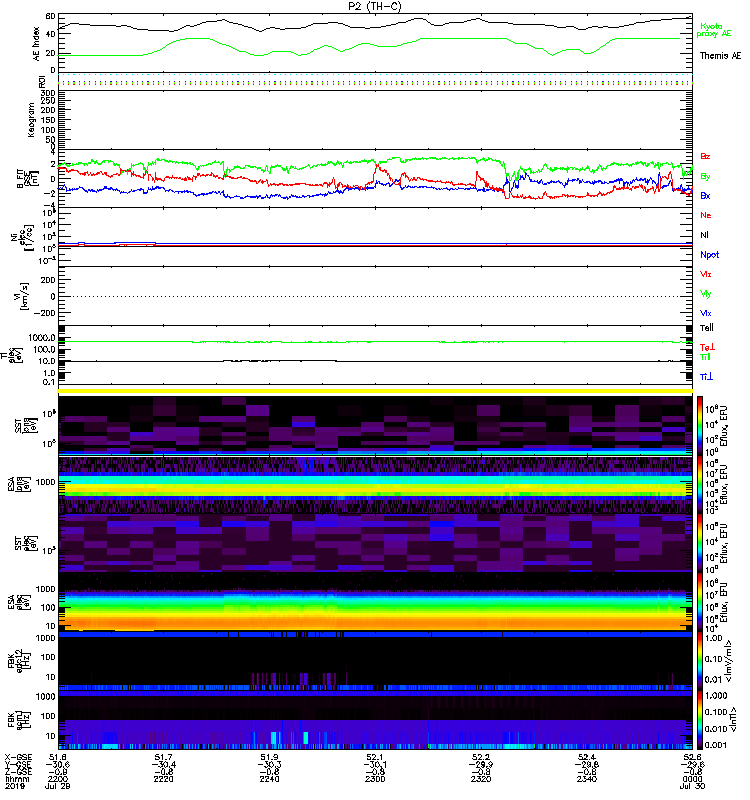The image size is (750, 800).
Task: Click the "Keogram" y-axis label
Action: tap(31, 120)
